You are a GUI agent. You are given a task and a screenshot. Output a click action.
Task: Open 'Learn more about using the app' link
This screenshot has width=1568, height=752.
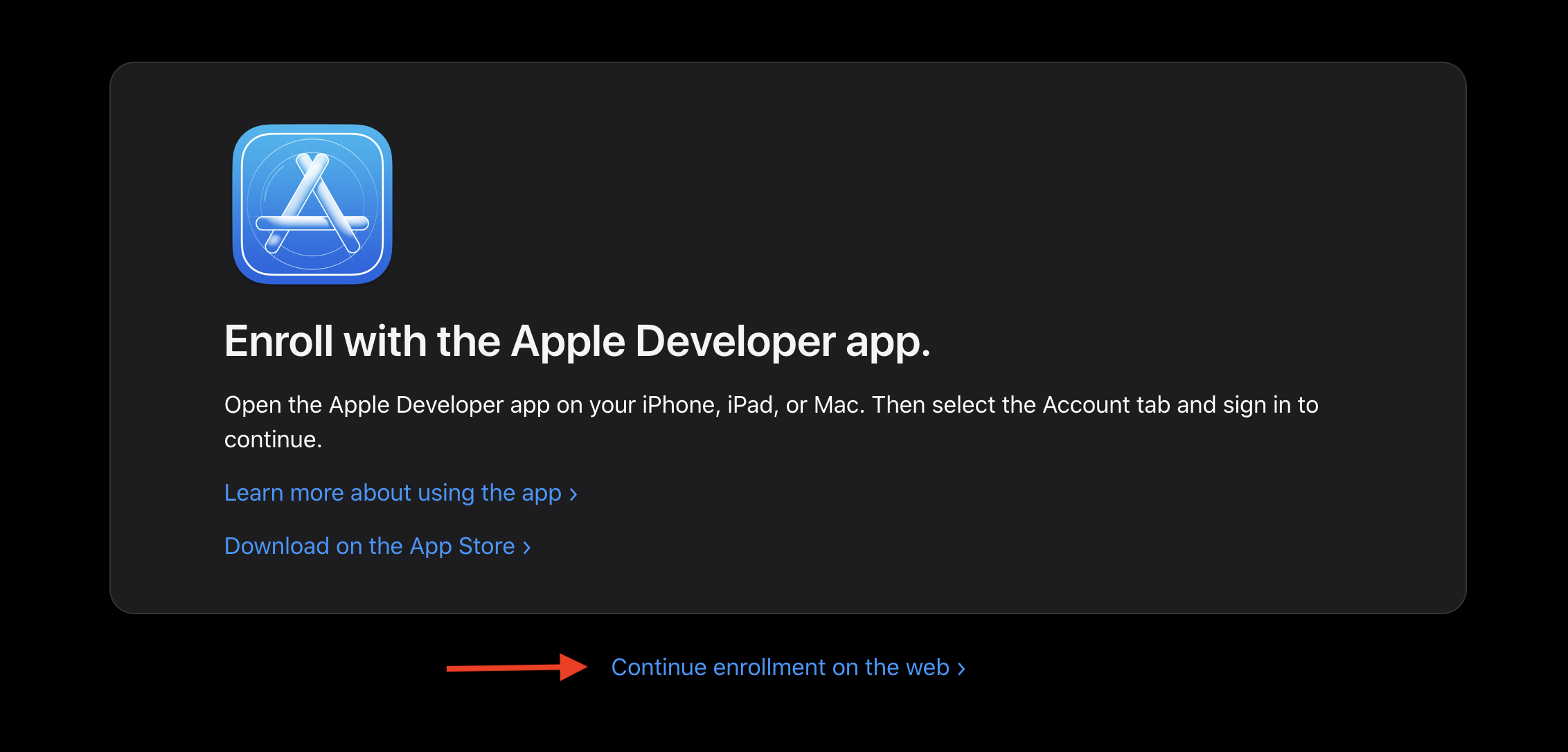(x=401, y=493)
